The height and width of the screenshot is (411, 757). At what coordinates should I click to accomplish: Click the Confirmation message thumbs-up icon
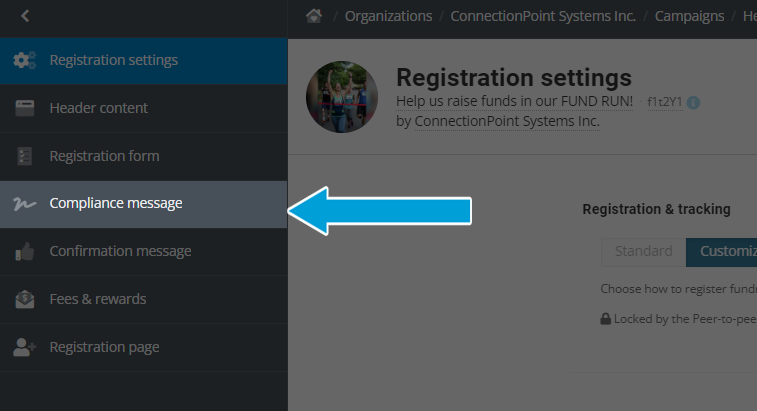(x=25, y=252)
